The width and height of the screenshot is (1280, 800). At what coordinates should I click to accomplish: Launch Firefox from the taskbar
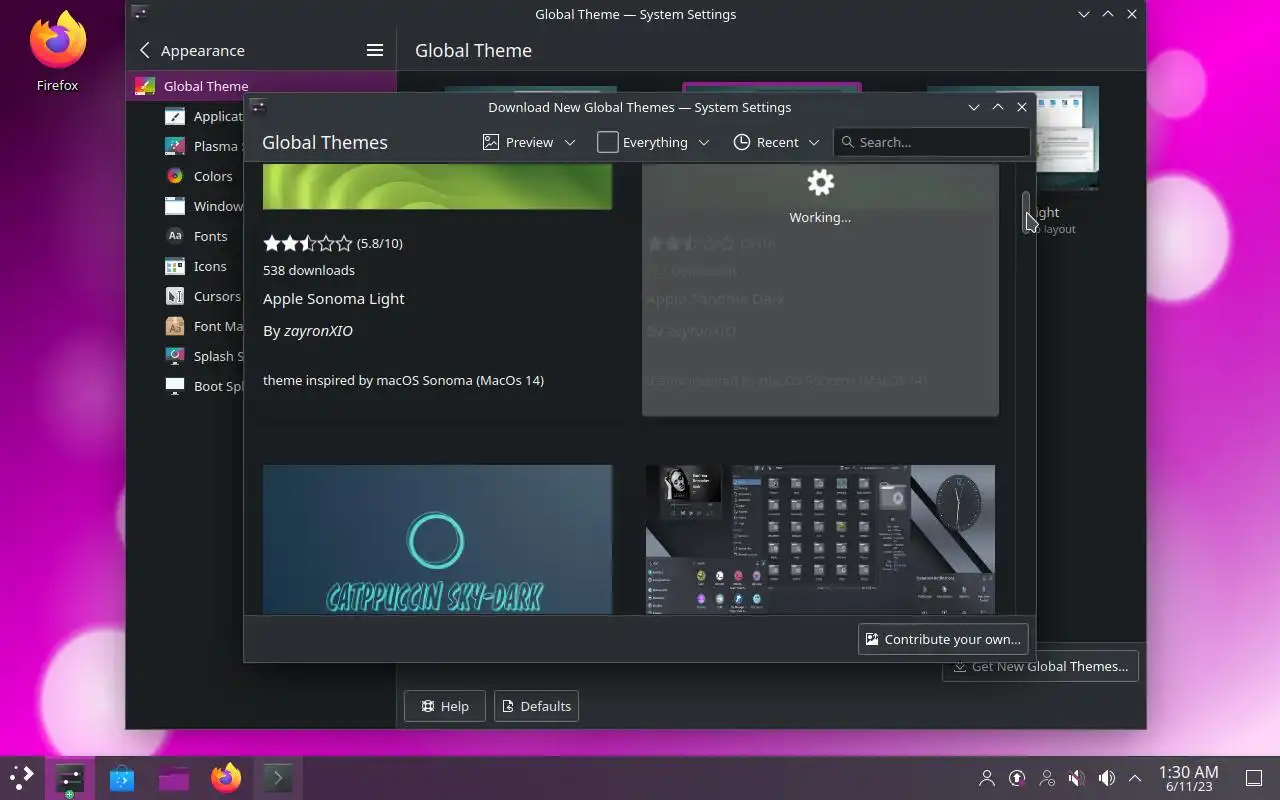226,777
